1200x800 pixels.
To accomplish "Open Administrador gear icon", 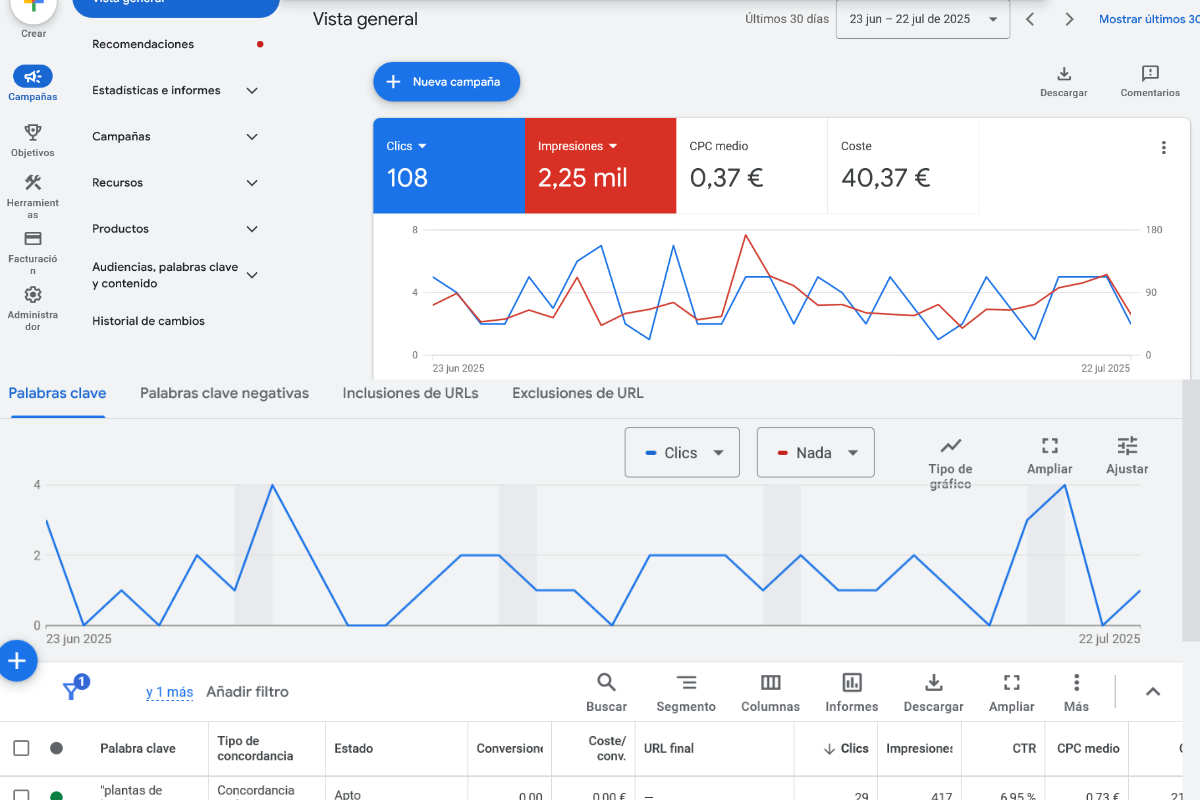I will tap(33, 295).
